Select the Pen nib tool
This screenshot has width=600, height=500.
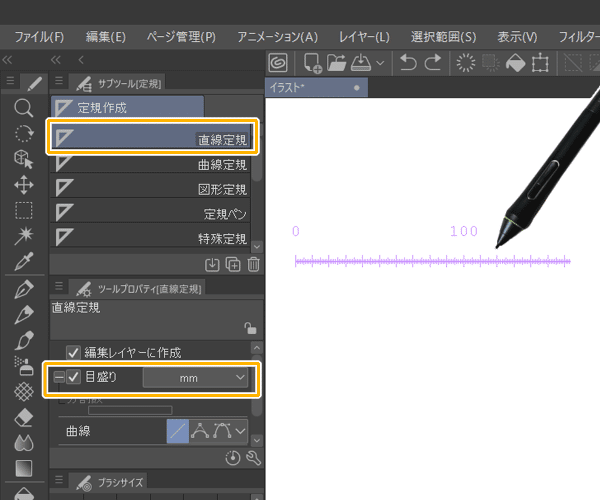pyautogui.click(x=24, y=289)
